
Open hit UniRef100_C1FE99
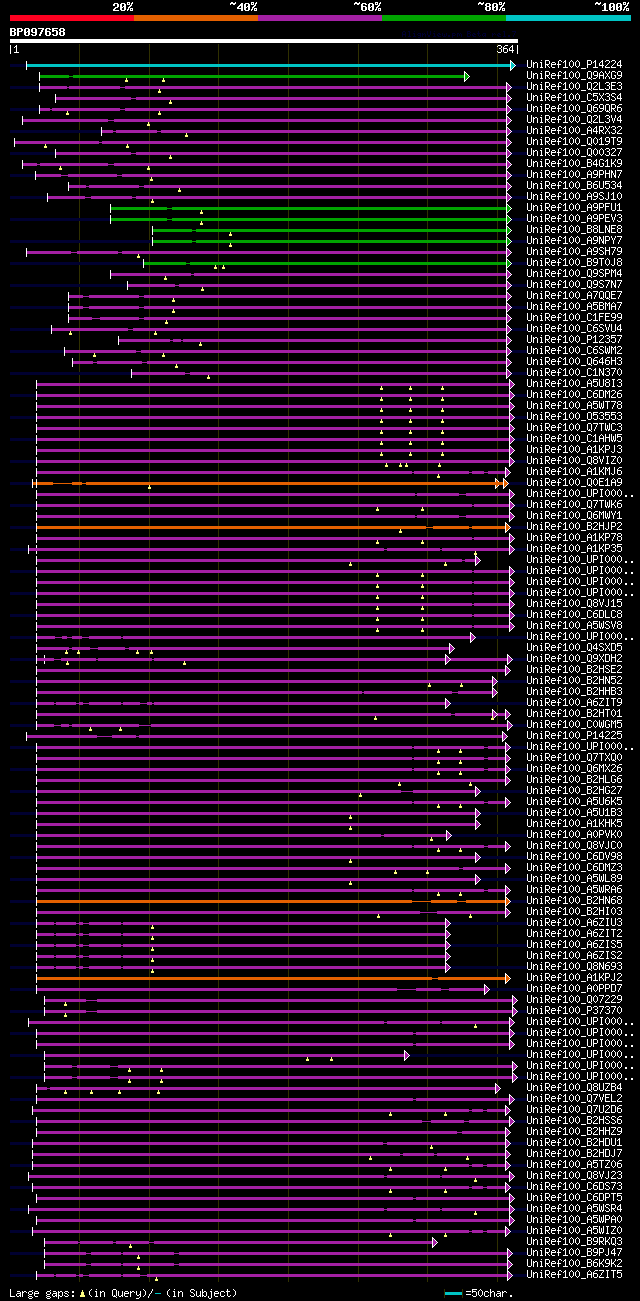point(574,318)
